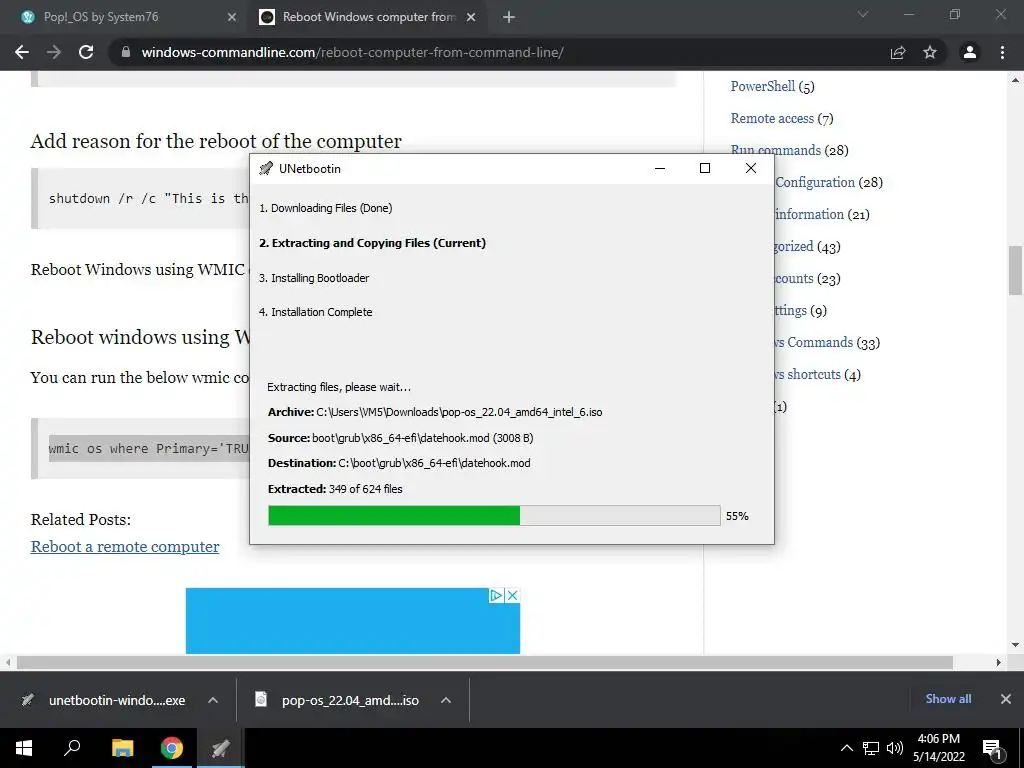This screenshot has width=1024, height=768.
Task: Close the Reboot Windows computer tab
Action: pos(471,18)
